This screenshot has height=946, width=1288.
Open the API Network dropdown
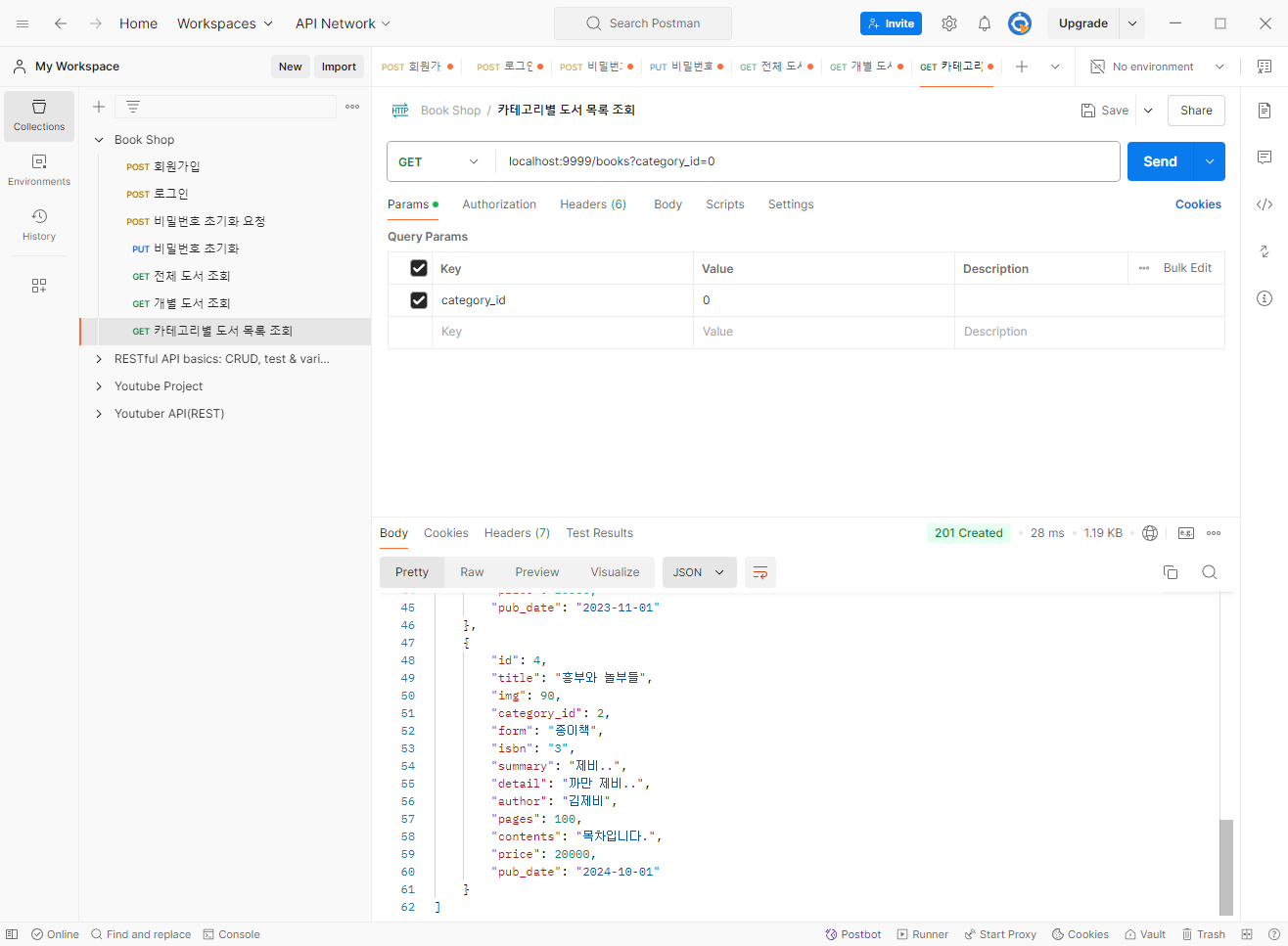[344, 23]
